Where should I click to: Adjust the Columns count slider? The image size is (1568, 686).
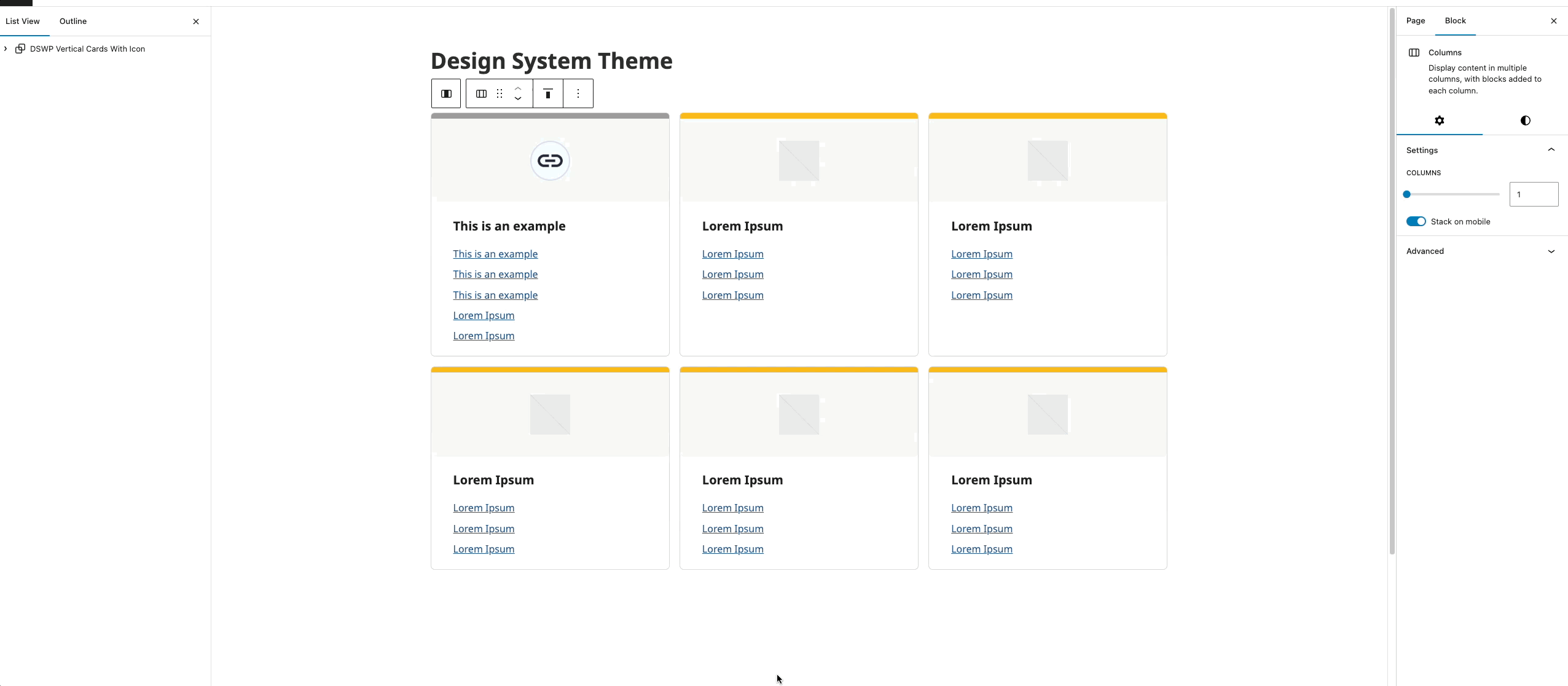[x=1453, y=194]
